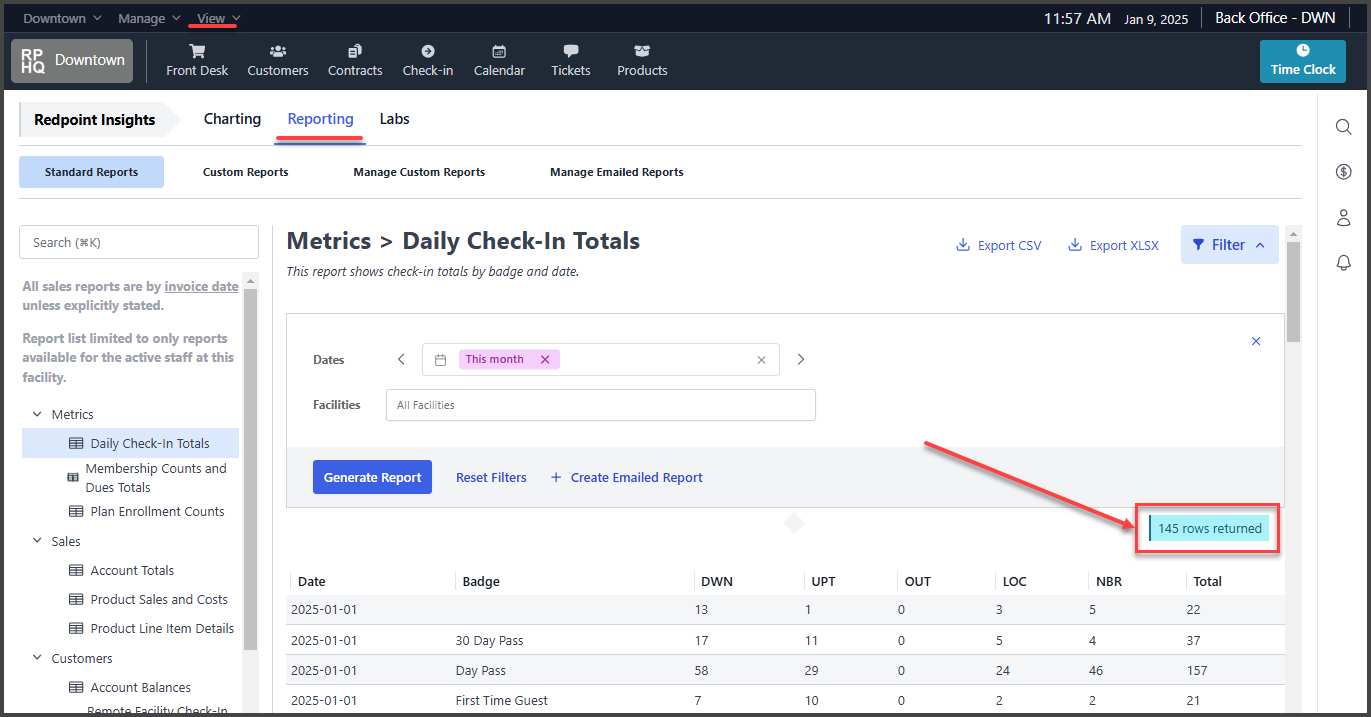Go to the Check-in page
Screen dimensions: 1371x717
click(428, 61)
